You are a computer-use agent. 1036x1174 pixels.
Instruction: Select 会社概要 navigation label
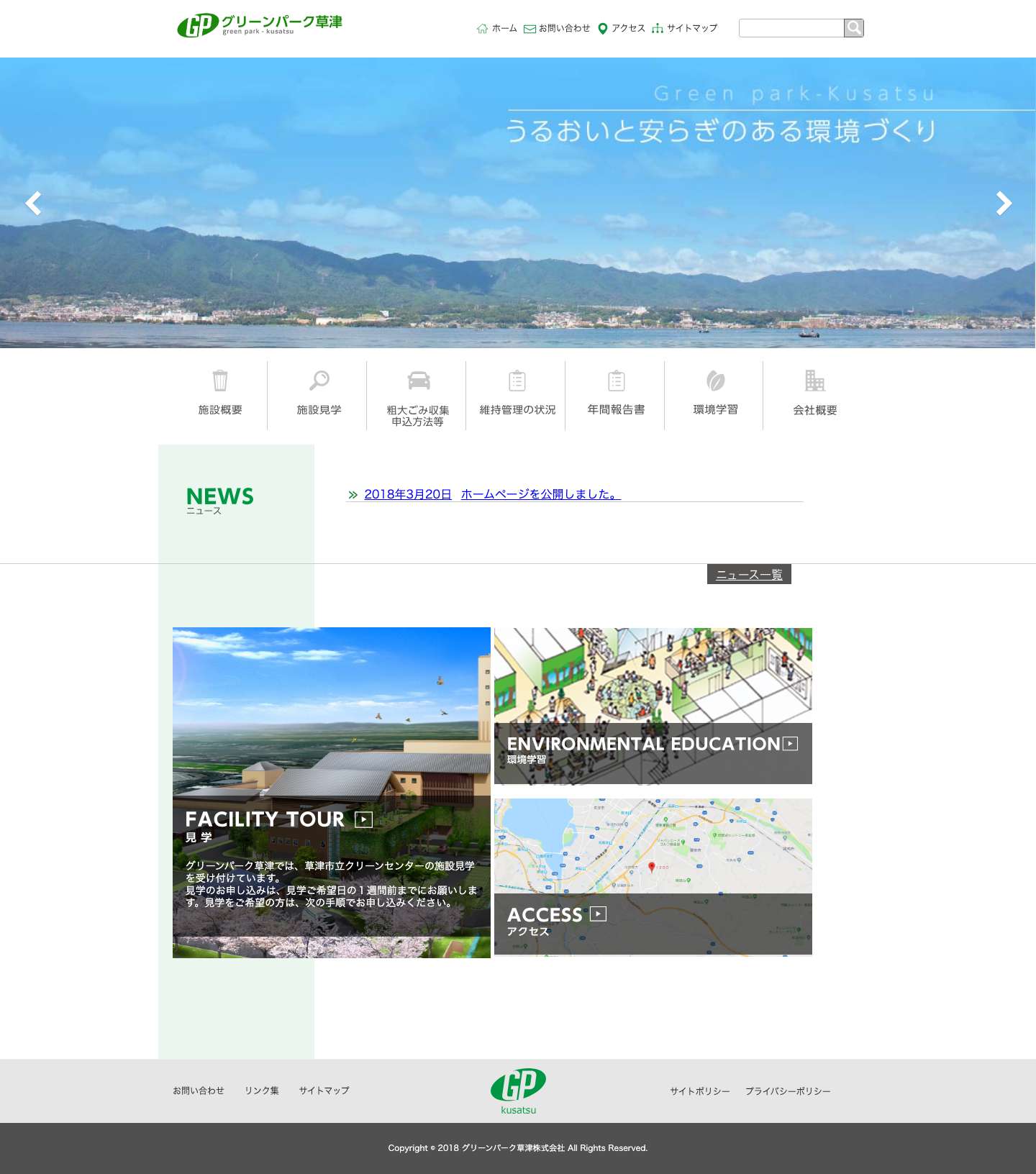(x=814, y=410)
